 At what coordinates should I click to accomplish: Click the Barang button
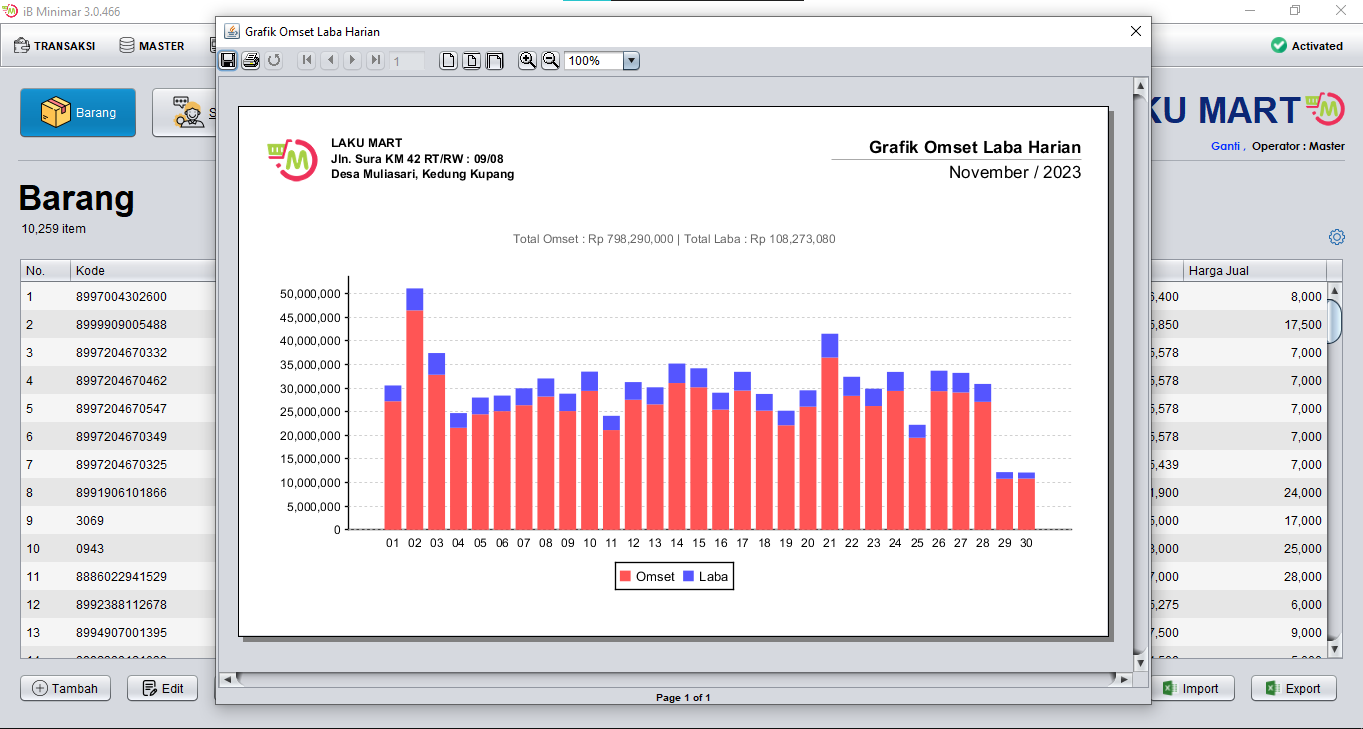(x=78, y=113)
